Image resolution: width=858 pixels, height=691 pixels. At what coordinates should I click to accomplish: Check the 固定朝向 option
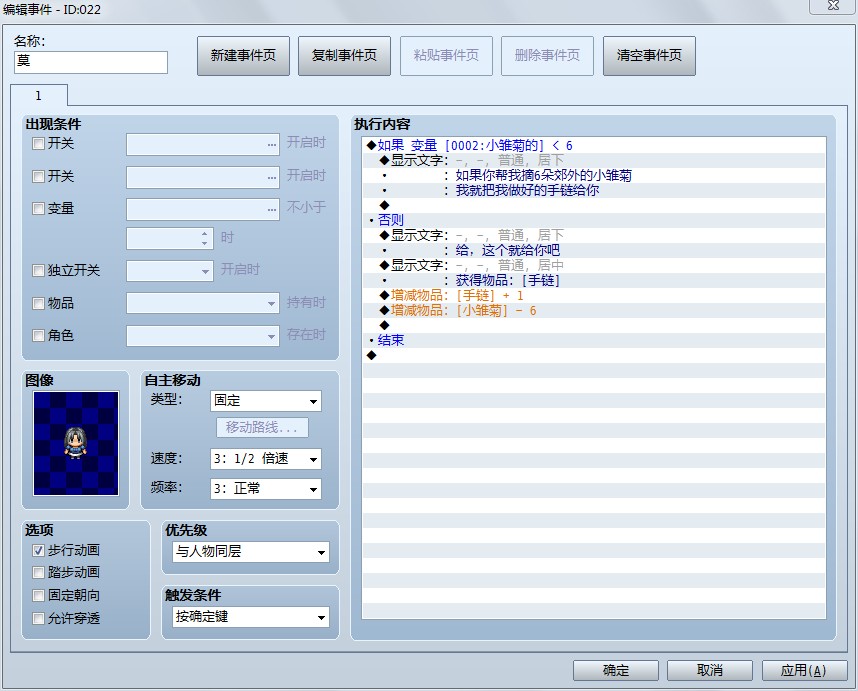[38, 595]
